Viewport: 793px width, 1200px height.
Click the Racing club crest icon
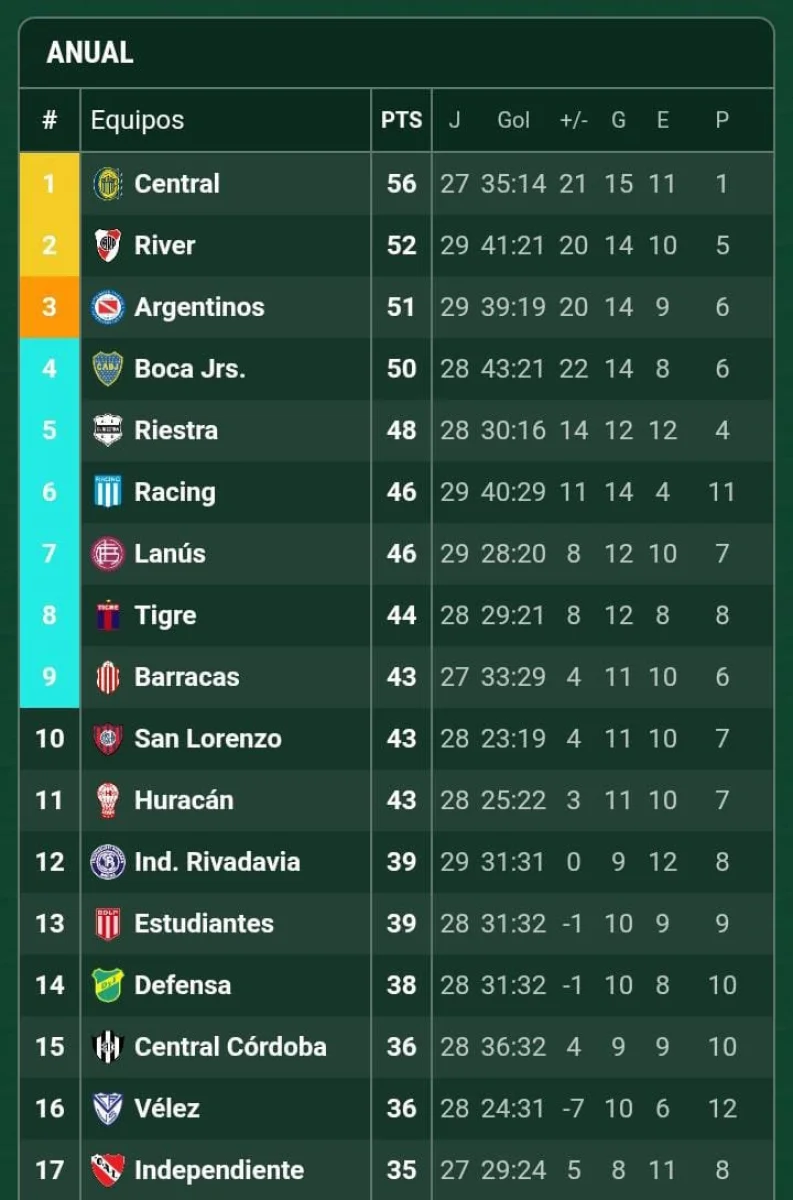point(107,492)
